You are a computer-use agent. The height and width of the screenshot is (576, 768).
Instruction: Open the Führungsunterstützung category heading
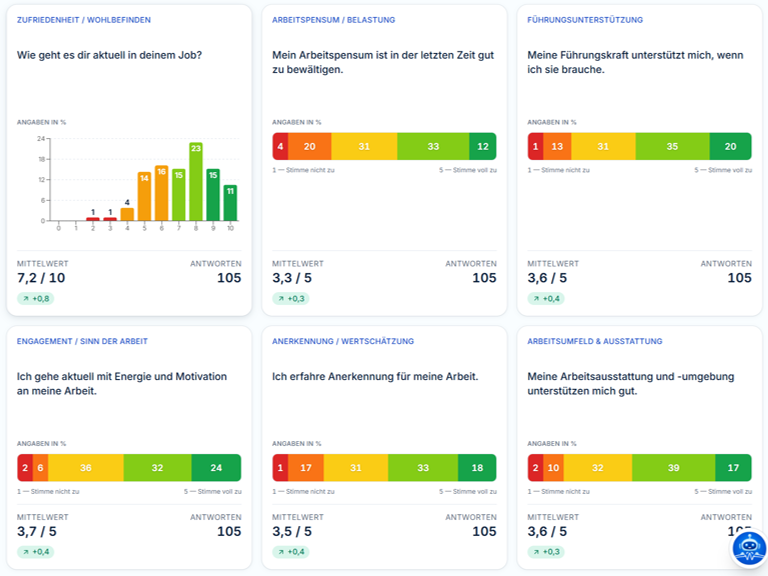tap(585, 20)
